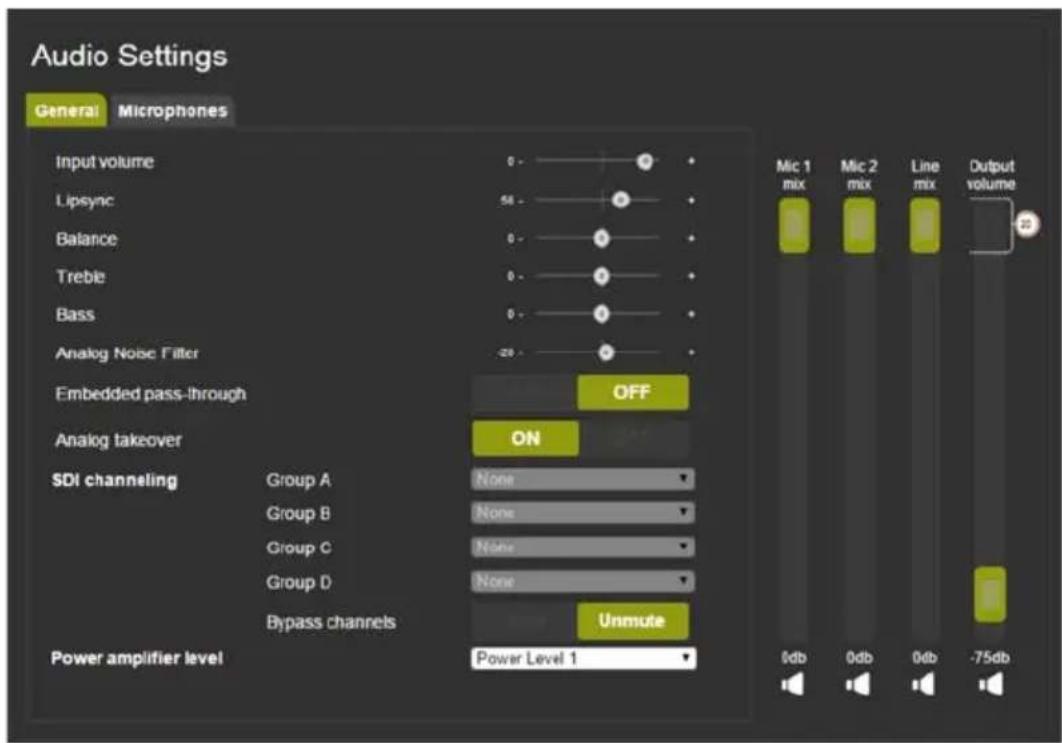
Task: Open the Group D dropdown
Action: coord(582,581)
